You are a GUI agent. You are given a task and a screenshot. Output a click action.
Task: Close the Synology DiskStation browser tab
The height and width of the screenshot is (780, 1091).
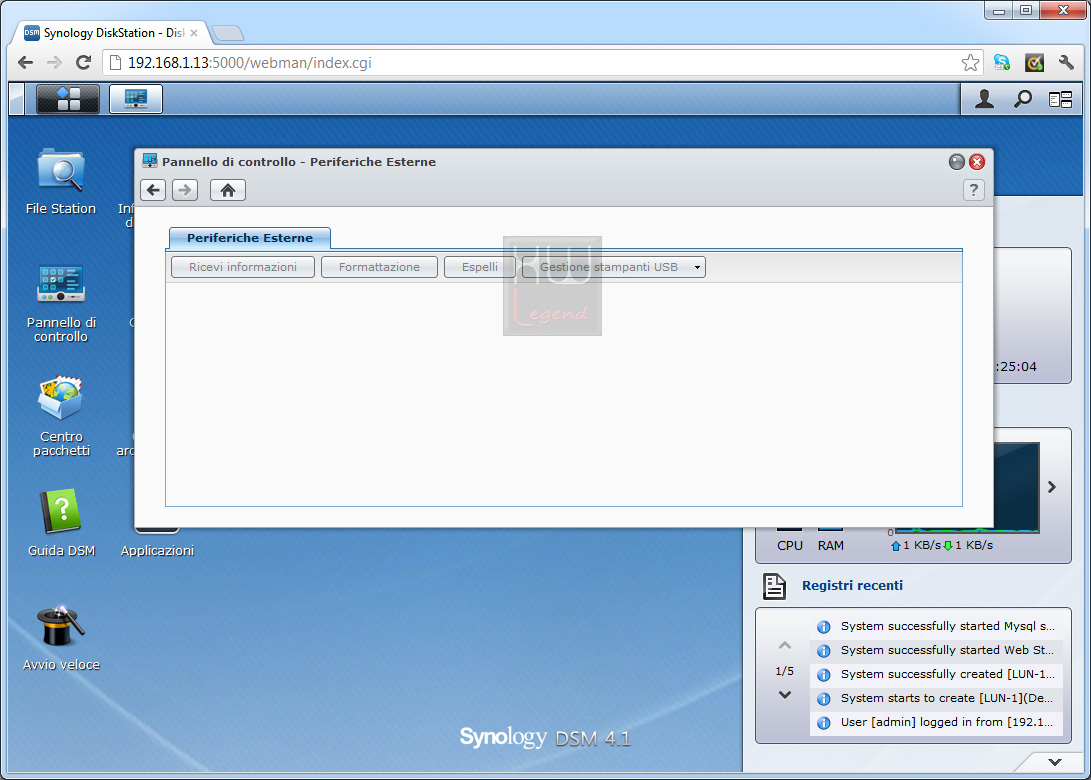tap(194, 33)
